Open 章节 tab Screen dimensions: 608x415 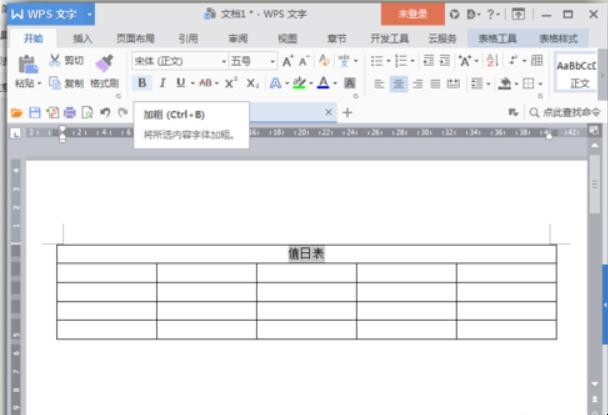tap(337, 38)
